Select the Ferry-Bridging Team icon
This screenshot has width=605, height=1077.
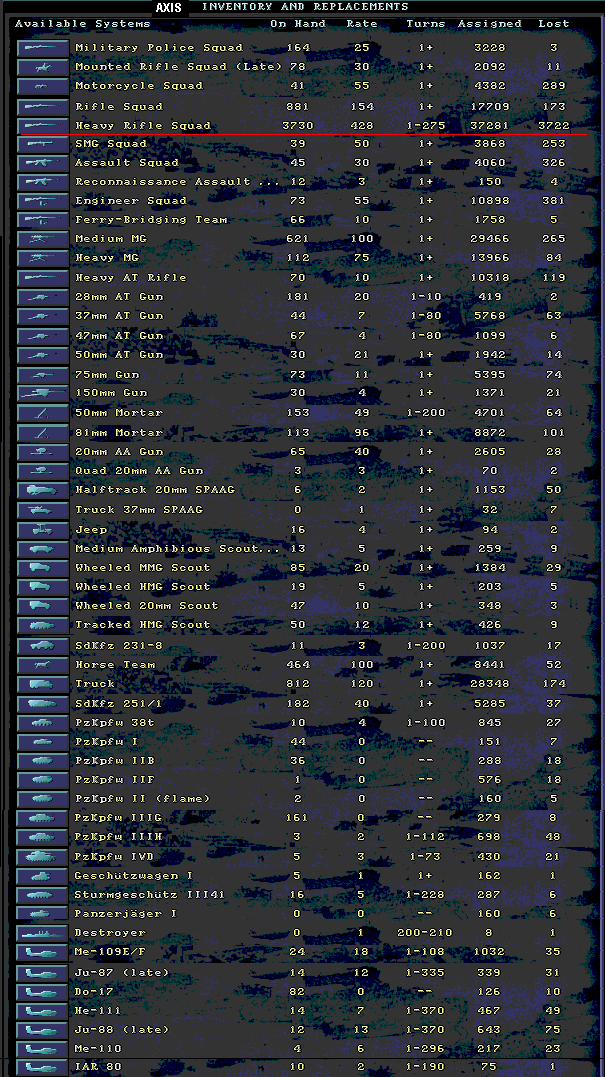43,220
